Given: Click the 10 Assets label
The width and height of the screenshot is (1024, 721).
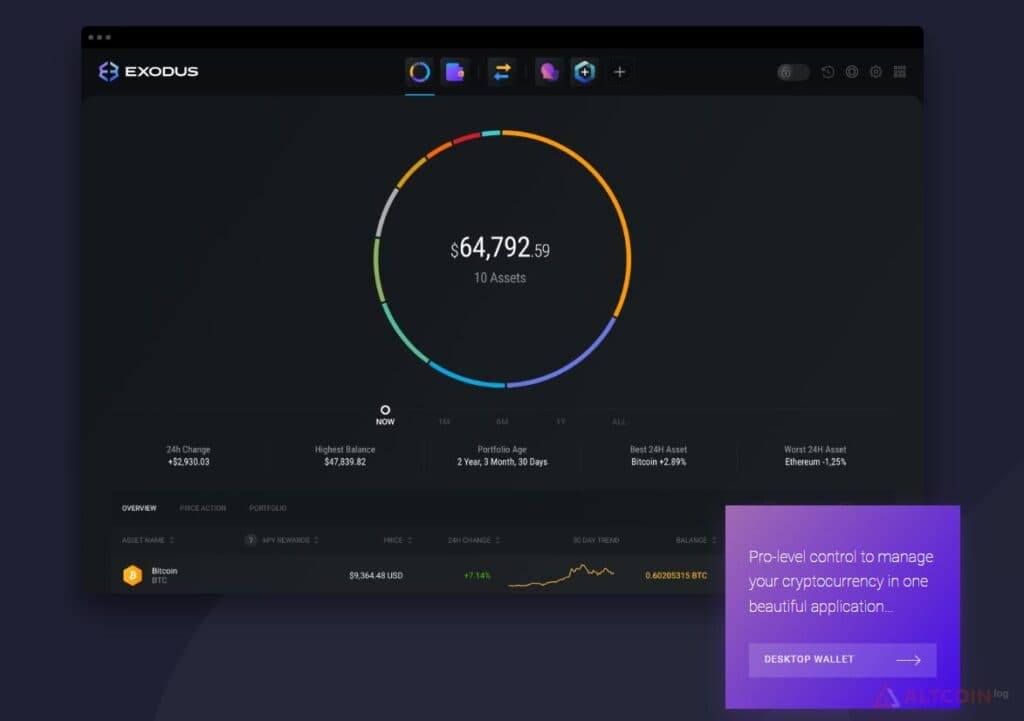Looking at the screenshot, I should 500,278.
